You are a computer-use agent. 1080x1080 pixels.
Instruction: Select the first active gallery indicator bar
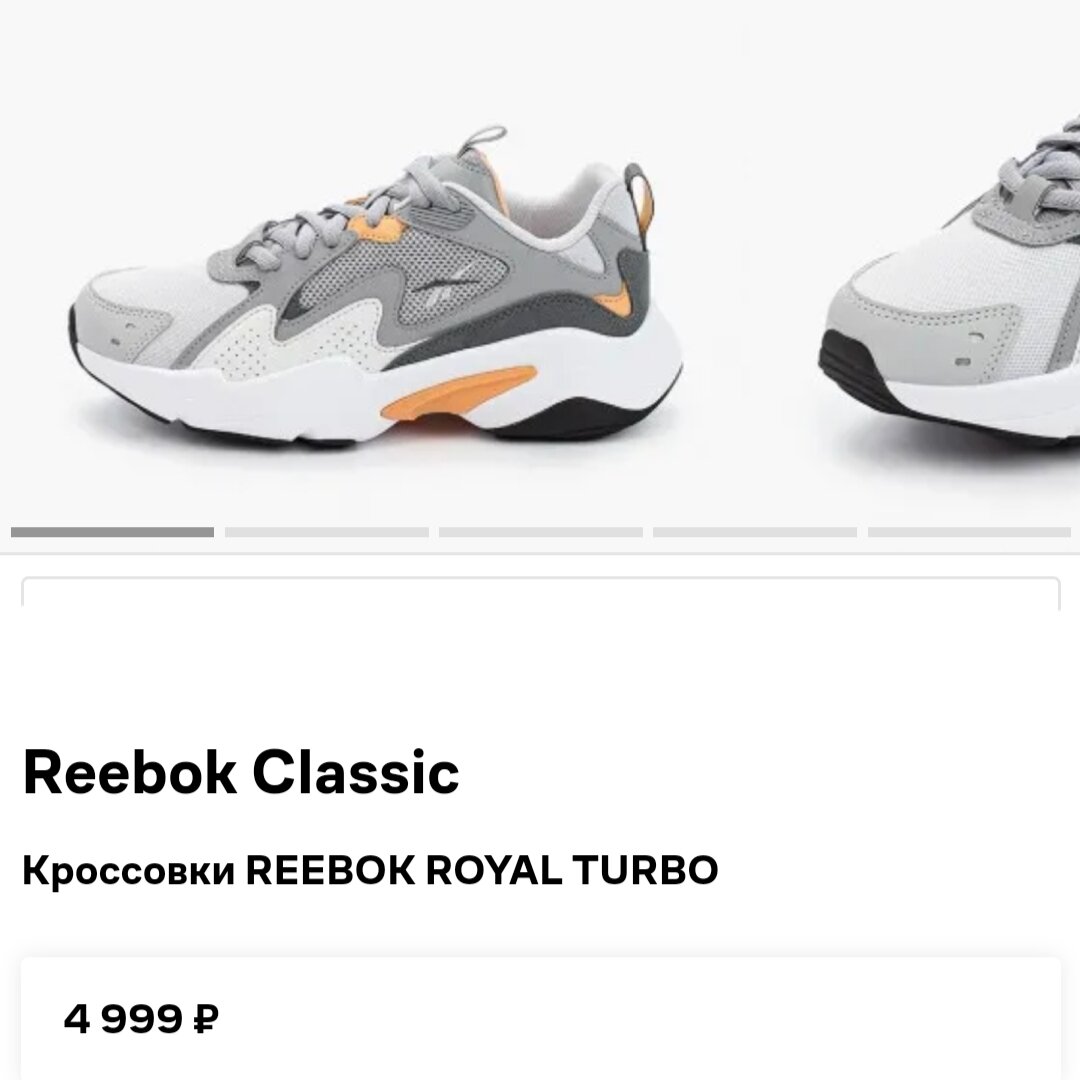pyautogui.click(x=112, y=532)
